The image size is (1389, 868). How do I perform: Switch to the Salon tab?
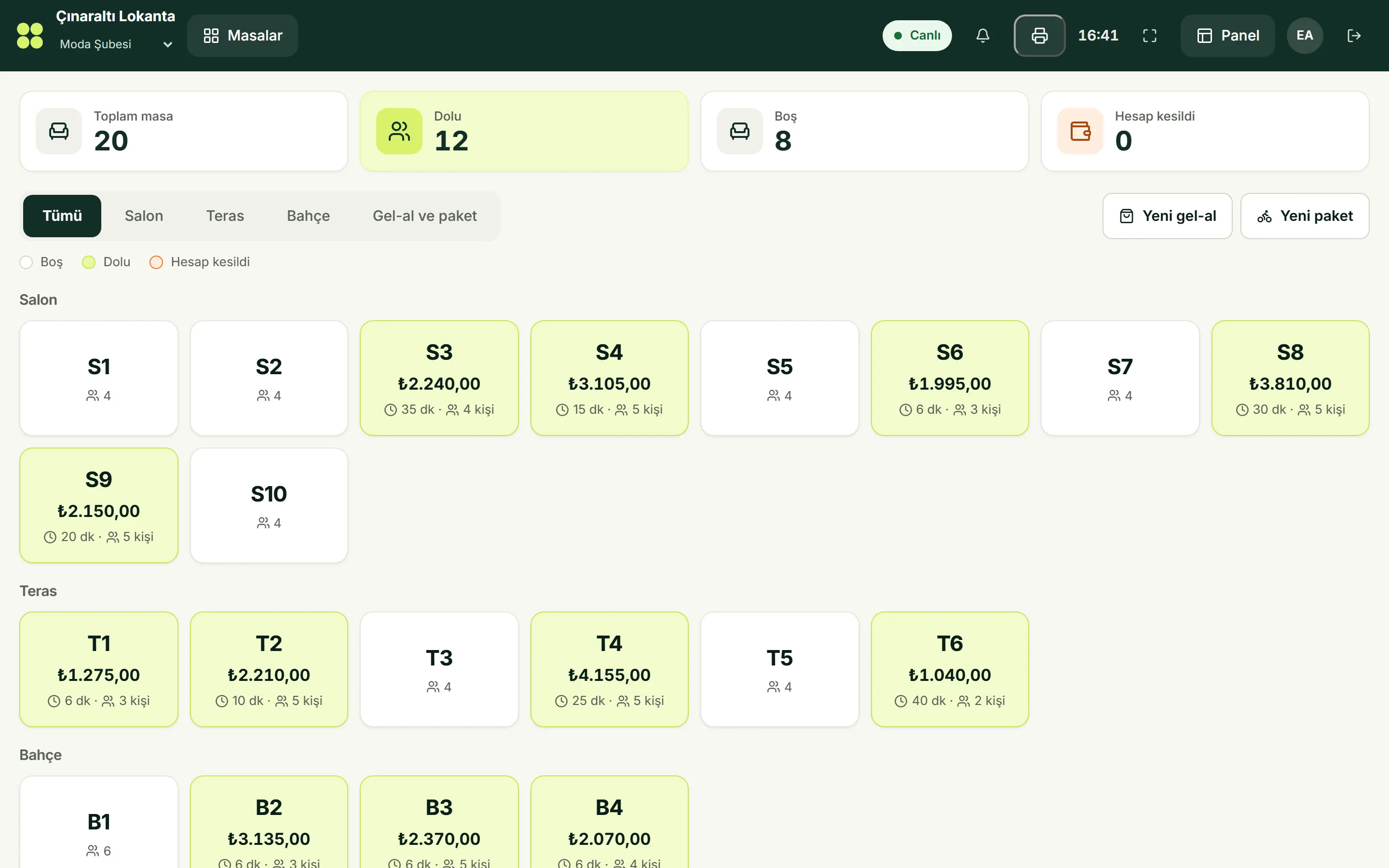tap(144, 216)
